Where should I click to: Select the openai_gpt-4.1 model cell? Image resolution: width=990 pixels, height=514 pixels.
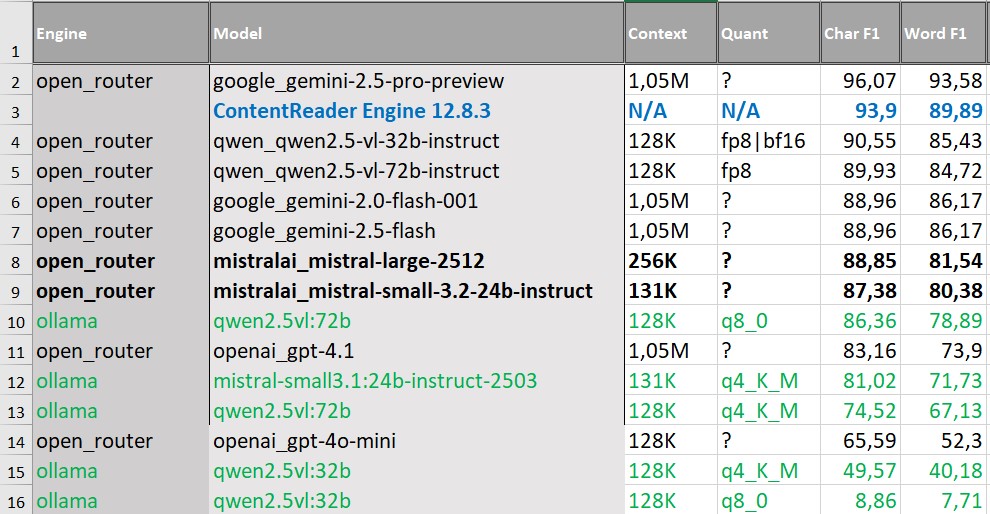click(x=416, y=351)
